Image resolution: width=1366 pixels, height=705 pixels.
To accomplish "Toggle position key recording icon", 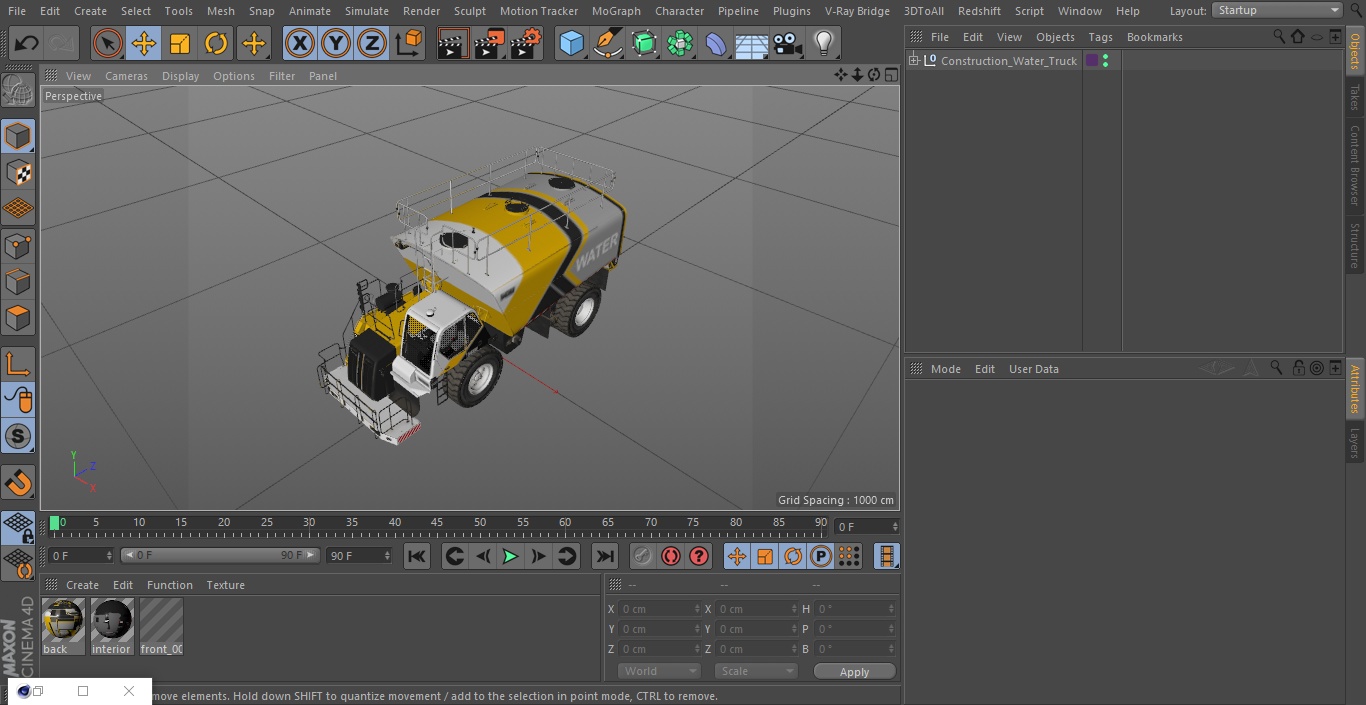I will (x=737, y=556).
